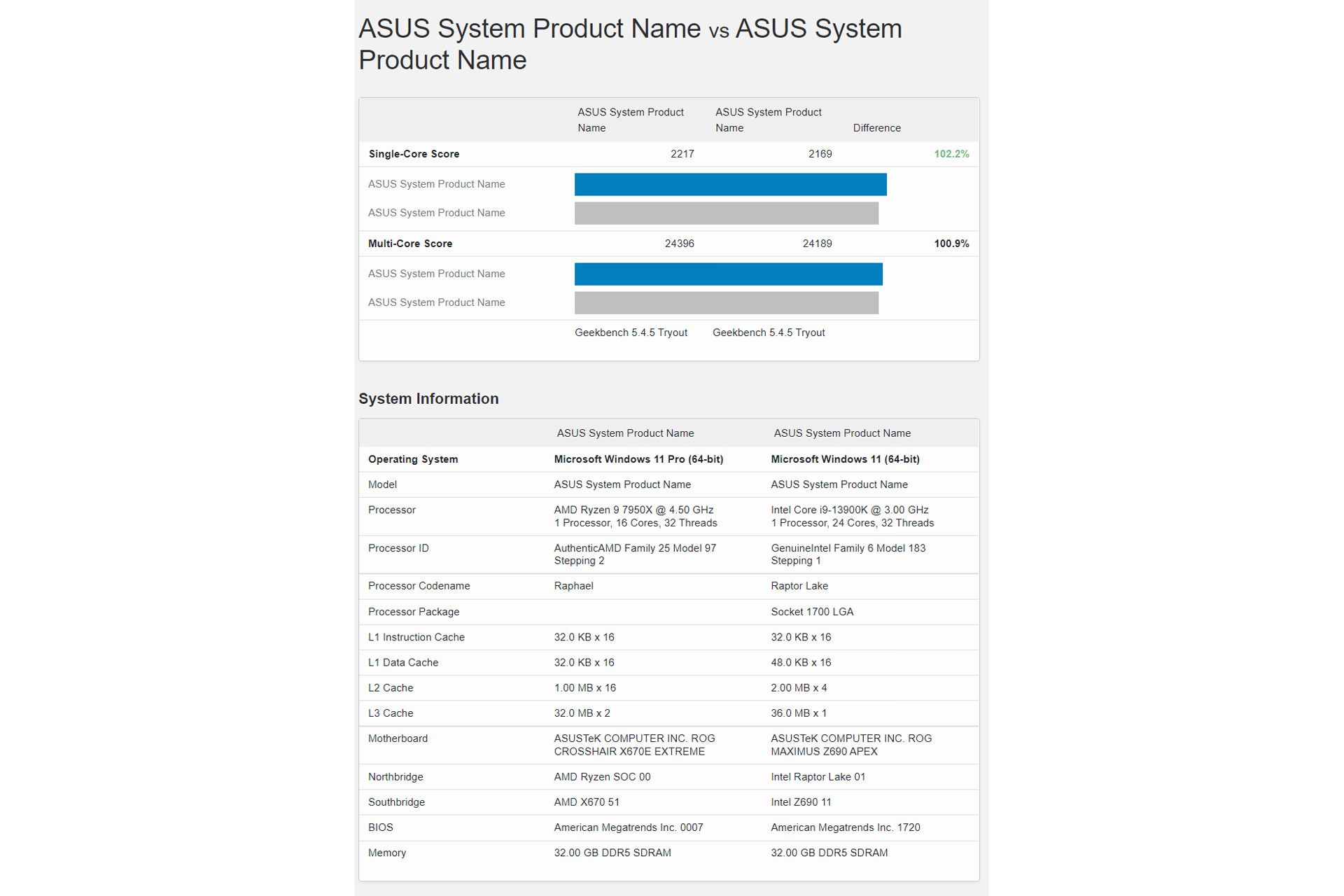Click the 100.9% difference value
The width and height of the screenshot is (1344, 896).
[951, 244]
